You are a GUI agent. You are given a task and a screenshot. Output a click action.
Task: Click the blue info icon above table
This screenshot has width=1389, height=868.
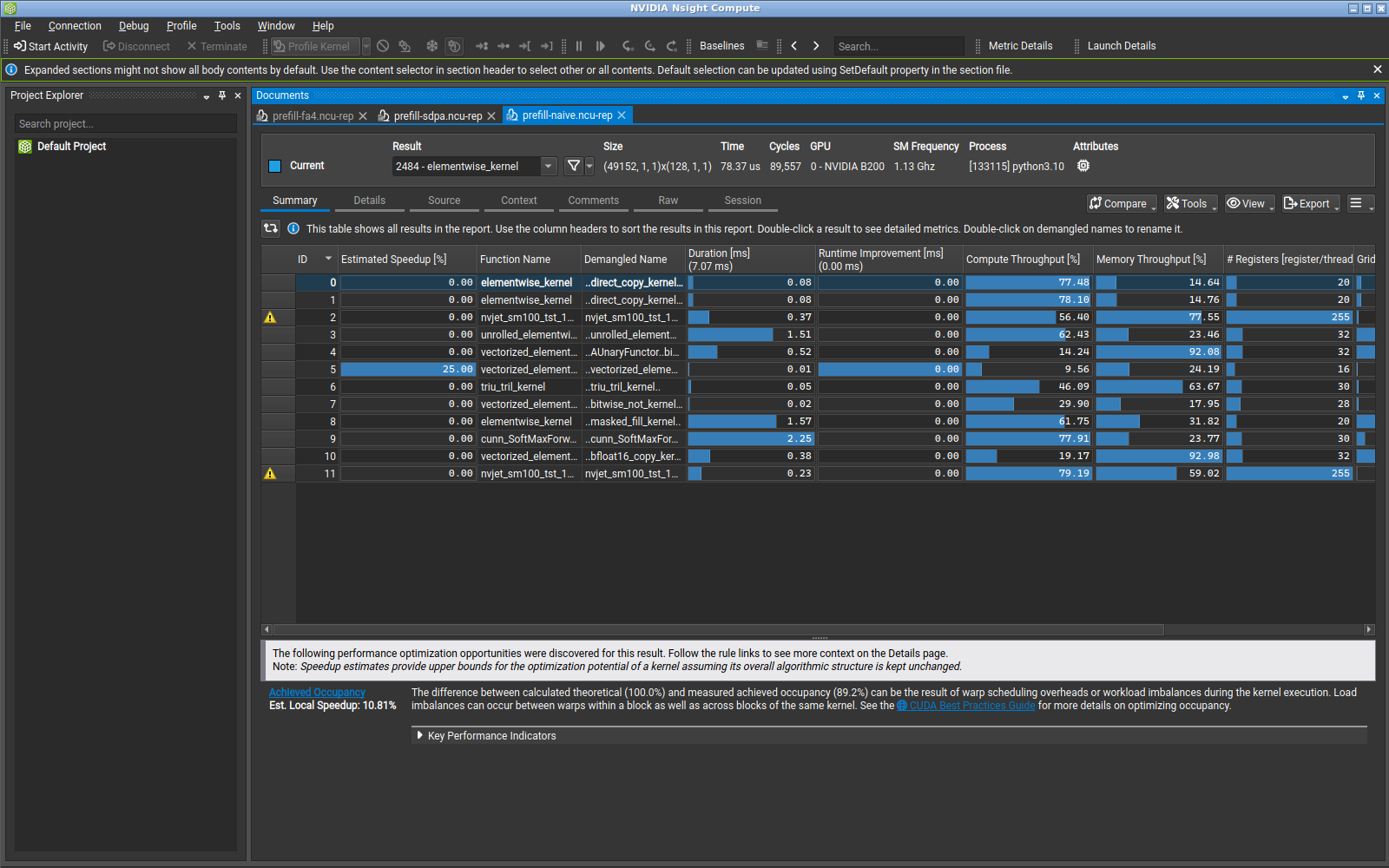[x=293, y=228]
